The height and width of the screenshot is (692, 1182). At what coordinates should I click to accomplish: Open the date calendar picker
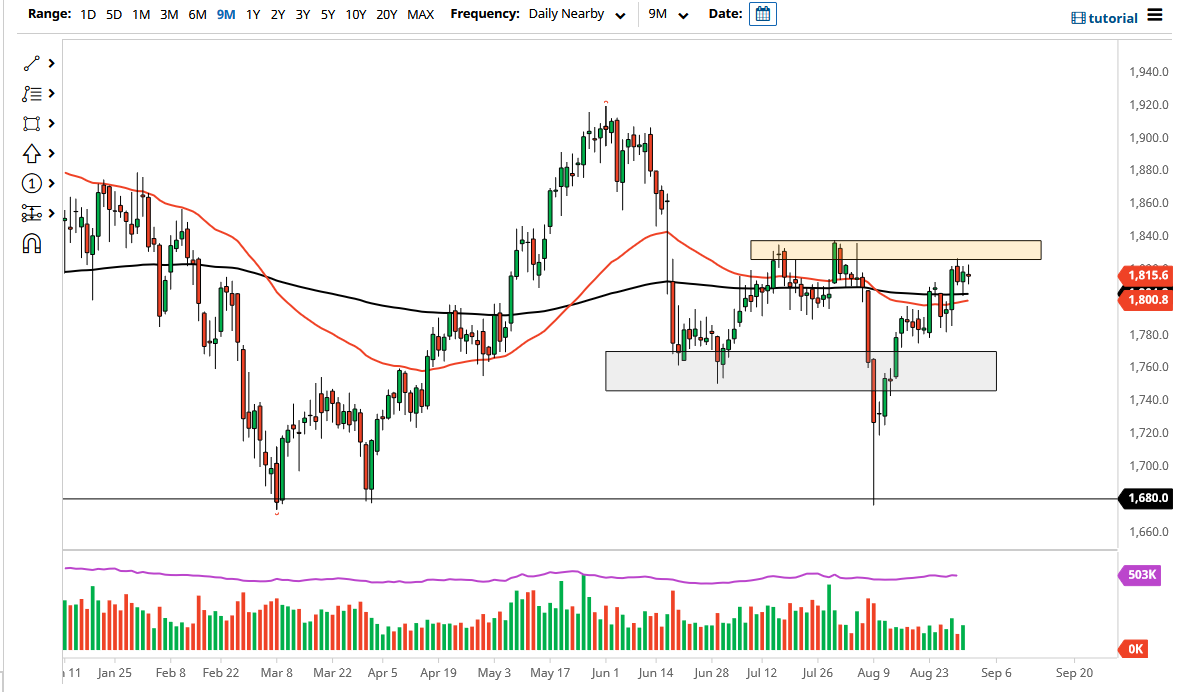[x=763, y=14]
